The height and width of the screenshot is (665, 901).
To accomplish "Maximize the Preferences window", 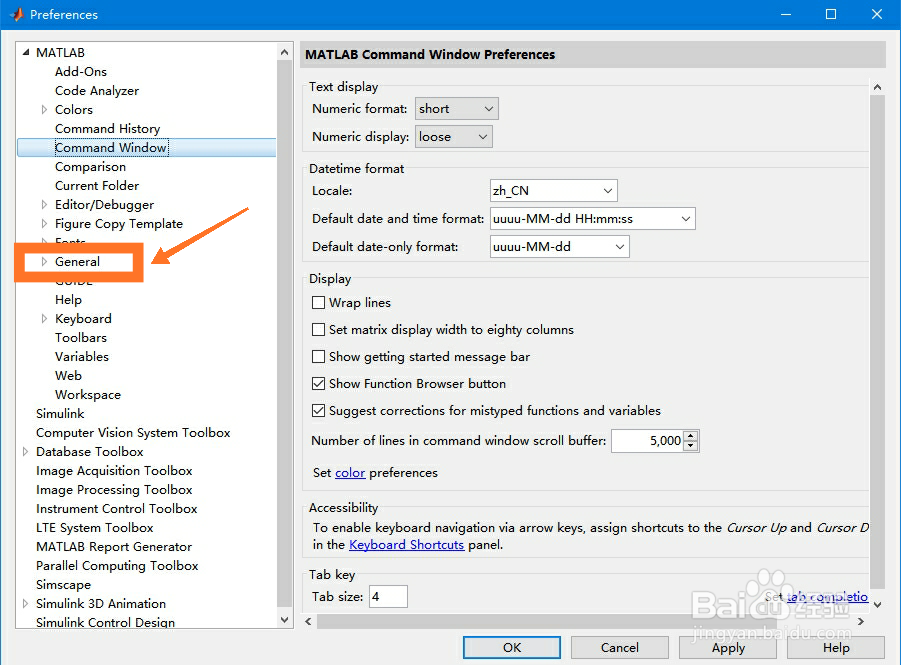I will coord(831,14).
